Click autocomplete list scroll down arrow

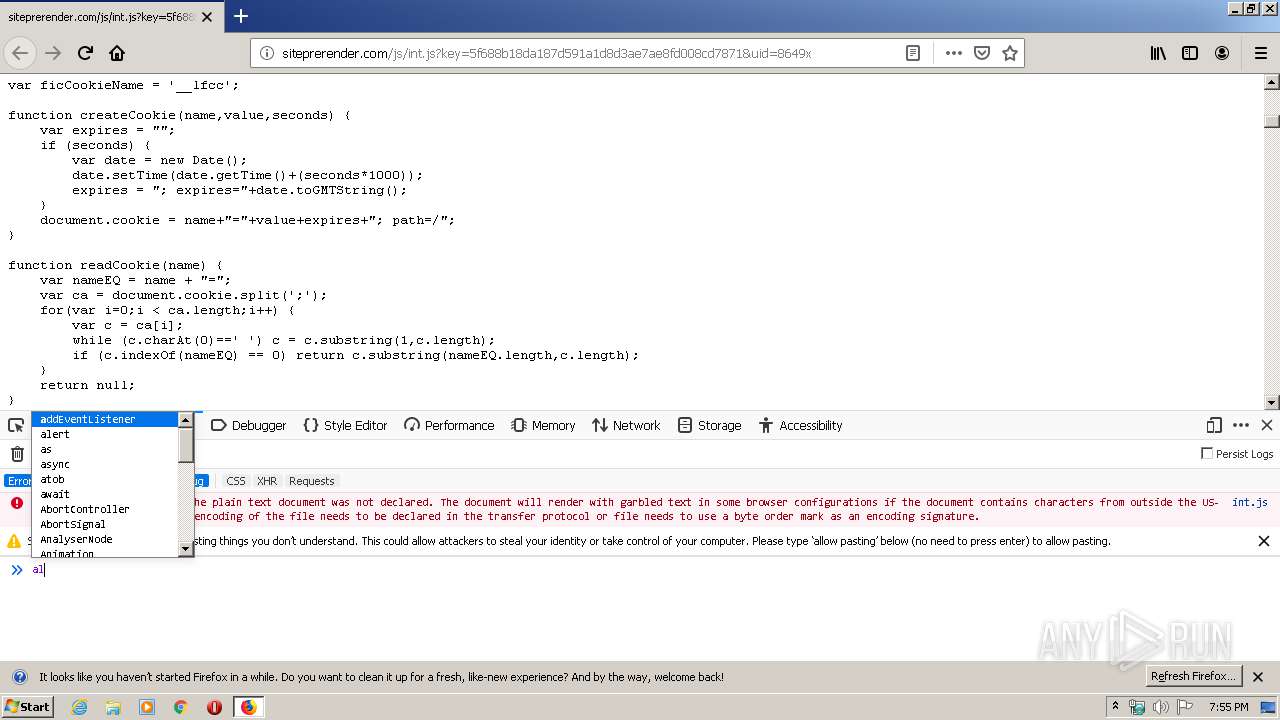click(x=185, y=548)
